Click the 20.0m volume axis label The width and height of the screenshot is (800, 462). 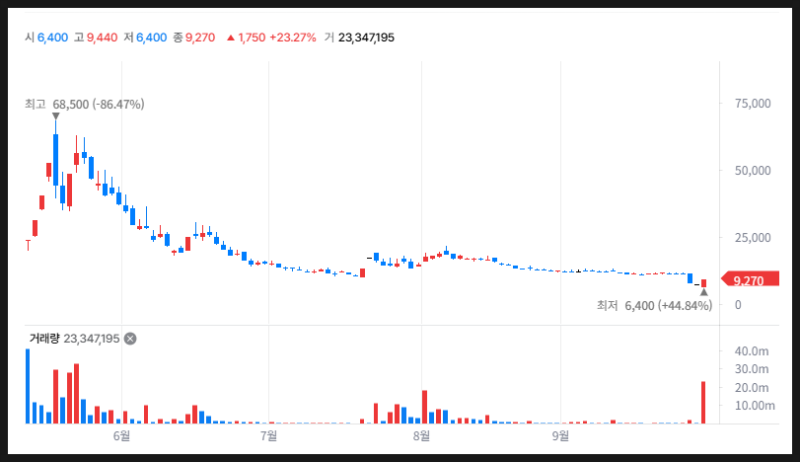click(x=752, y=388)
